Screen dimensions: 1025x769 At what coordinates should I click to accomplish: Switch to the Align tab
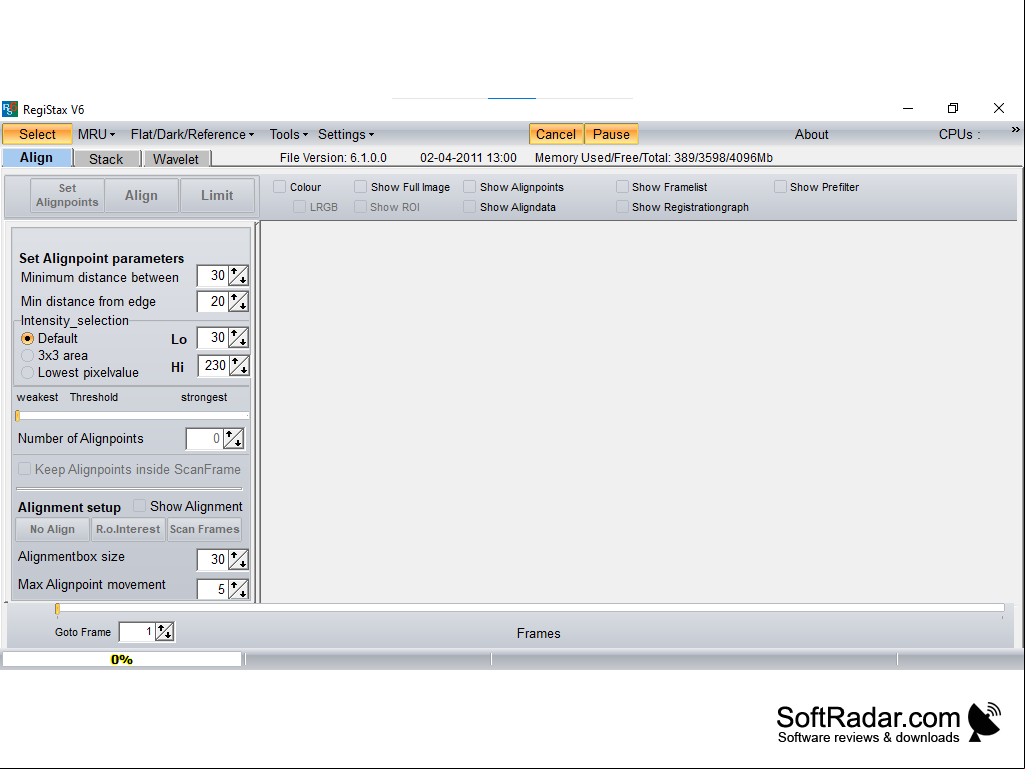[37, 158]
